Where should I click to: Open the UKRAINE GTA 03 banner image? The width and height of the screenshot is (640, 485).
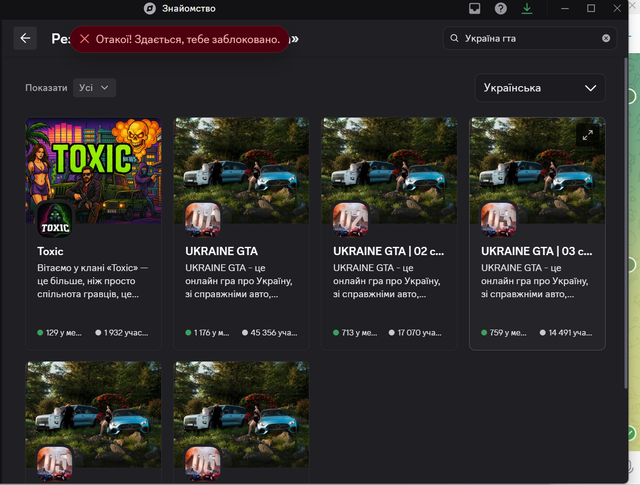click(x=537, y=171)
